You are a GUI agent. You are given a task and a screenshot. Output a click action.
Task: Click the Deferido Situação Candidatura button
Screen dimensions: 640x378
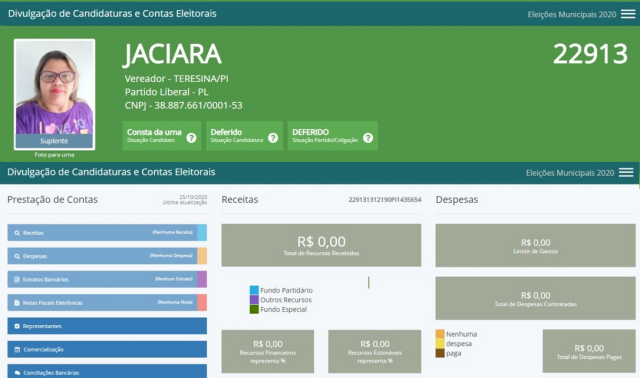pos(244,136)
